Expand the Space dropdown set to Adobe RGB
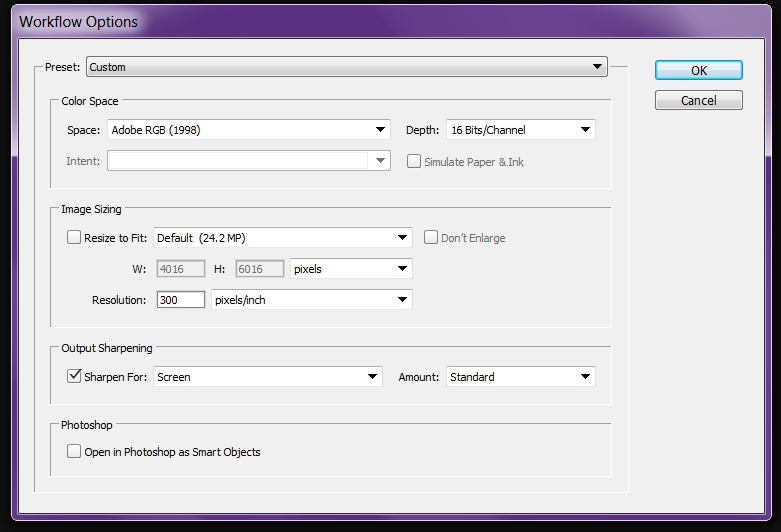Image resolution: width=781 pixels, height=532 pixels. tap(248, 130)
